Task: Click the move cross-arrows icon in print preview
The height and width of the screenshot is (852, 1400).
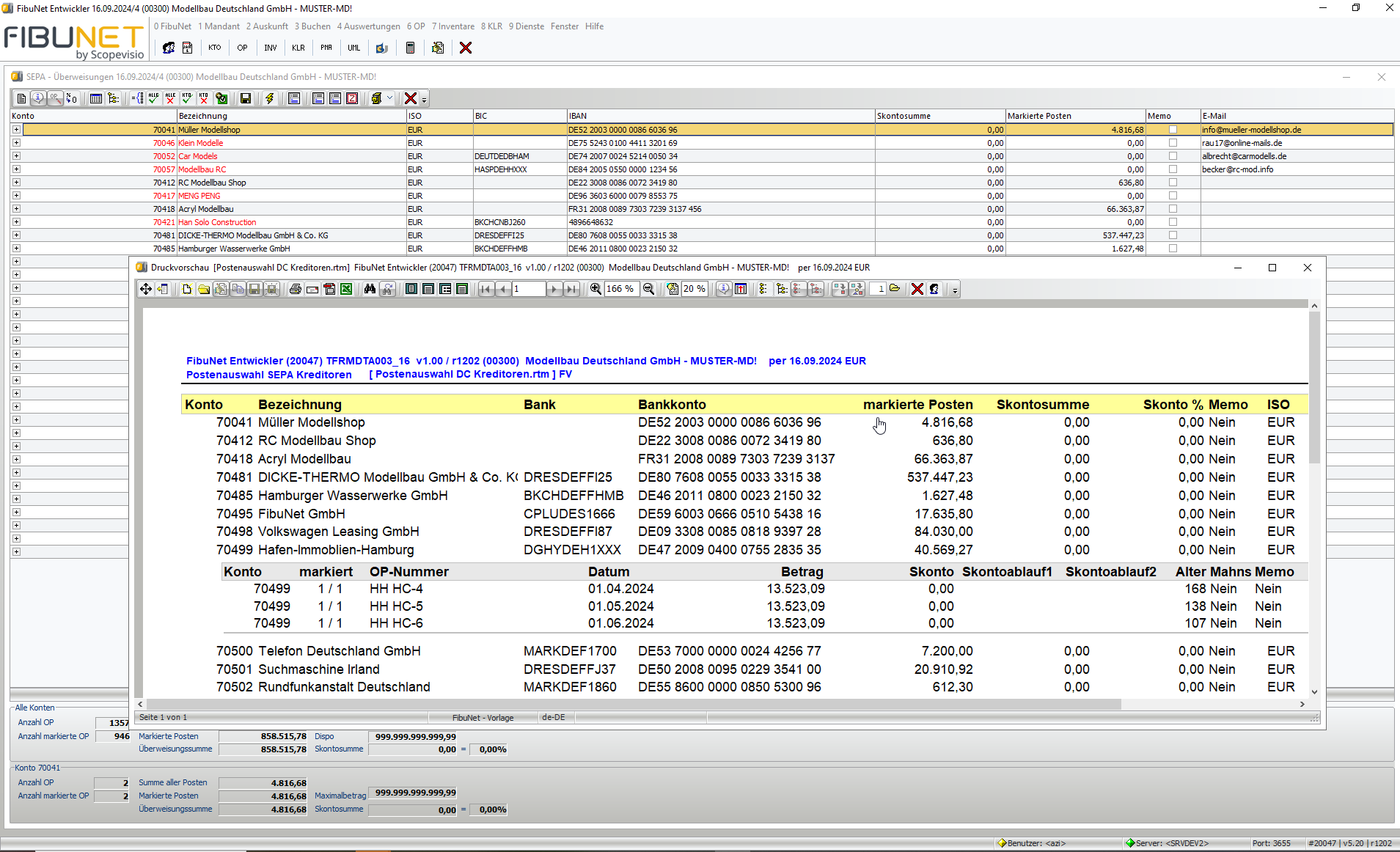Action: (146, 289)
